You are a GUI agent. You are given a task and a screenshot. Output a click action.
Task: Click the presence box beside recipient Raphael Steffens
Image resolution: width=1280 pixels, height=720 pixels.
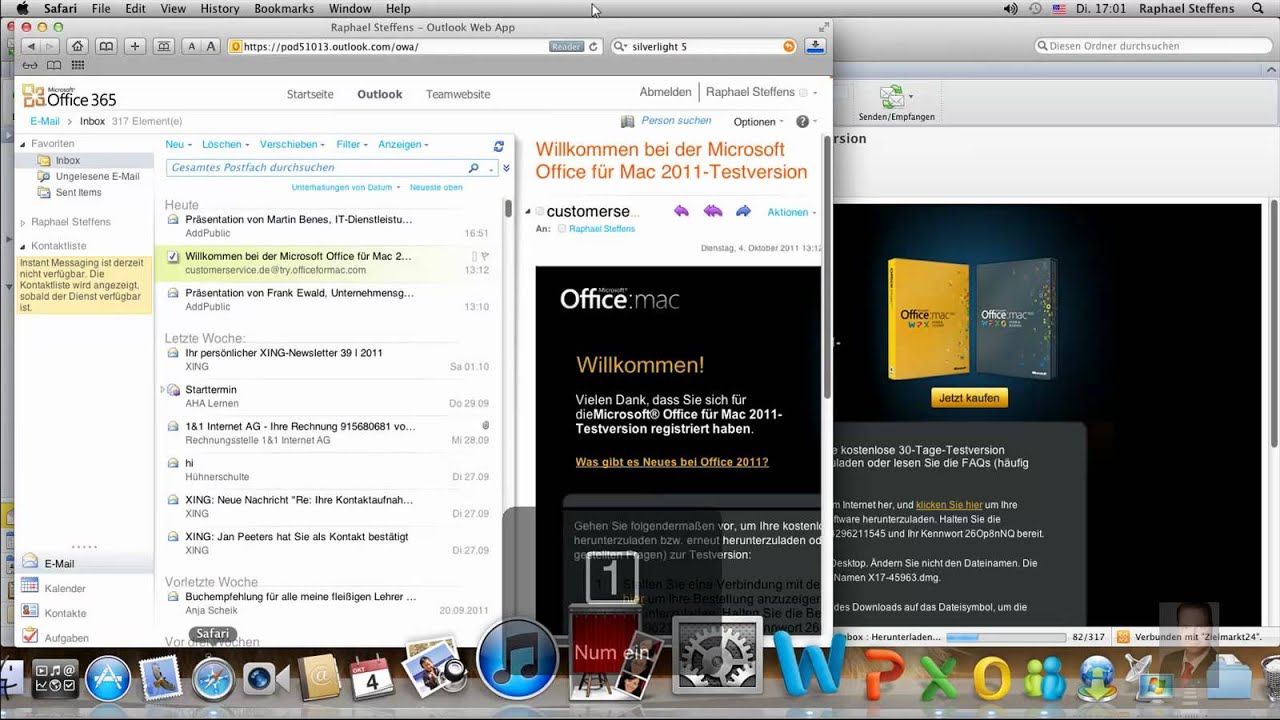coord(562,229)
